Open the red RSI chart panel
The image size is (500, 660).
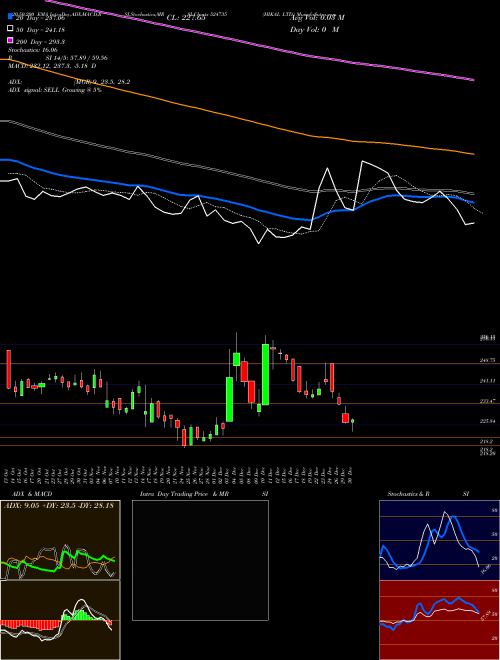tap(439, 620)
